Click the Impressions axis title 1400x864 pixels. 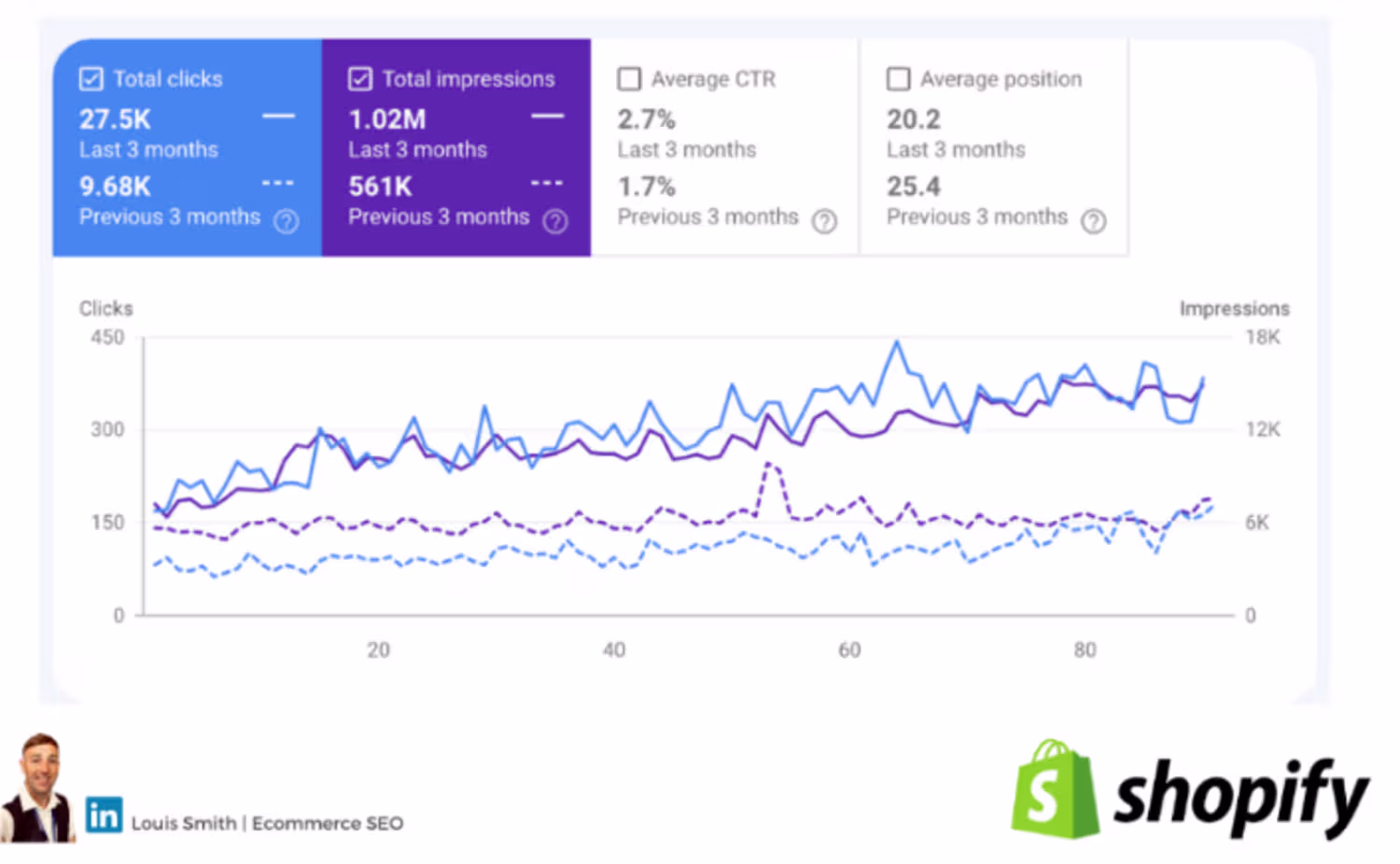coord(1234,309)
